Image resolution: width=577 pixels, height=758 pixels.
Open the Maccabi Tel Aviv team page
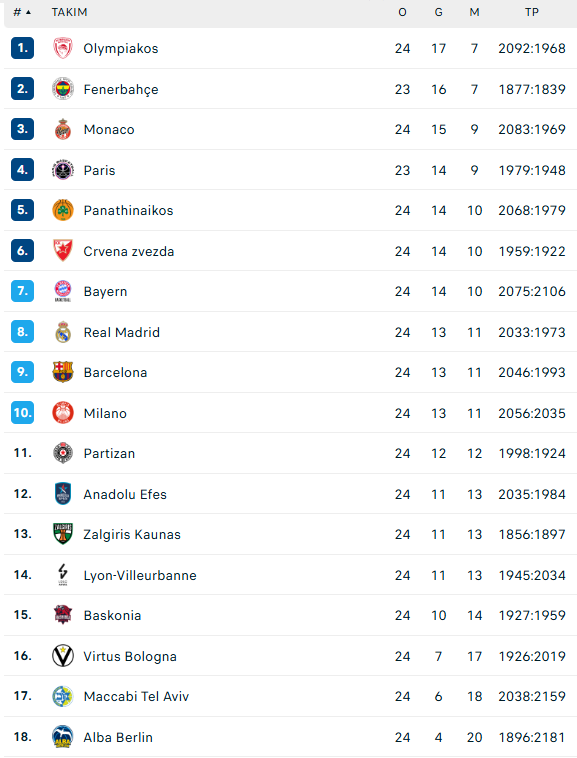point(136,696)
